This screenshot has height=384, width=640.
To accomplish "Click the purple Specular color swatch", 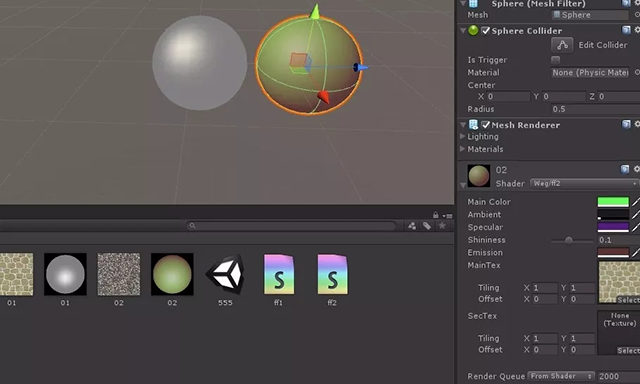I will tap(613, 227).
